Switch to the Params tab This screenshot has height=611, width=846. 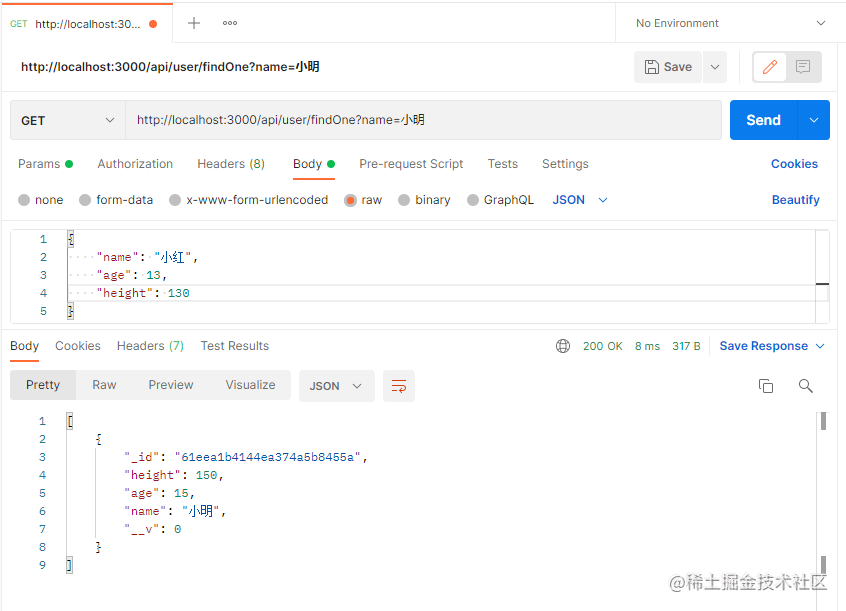click(45, 164)
